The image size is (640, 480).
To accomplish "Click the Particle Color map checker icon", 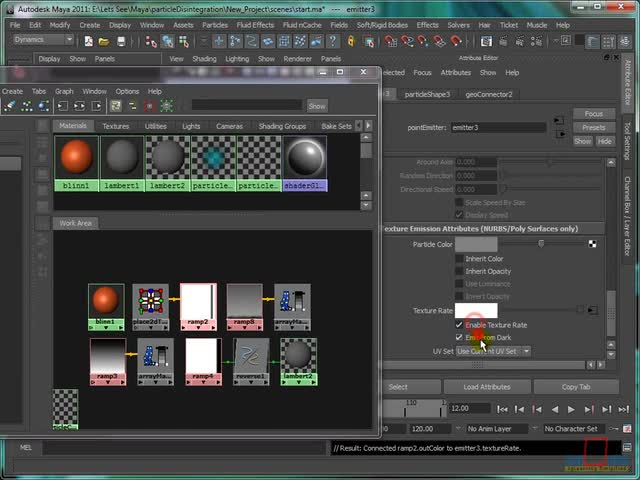I will [x=593, y=244].
